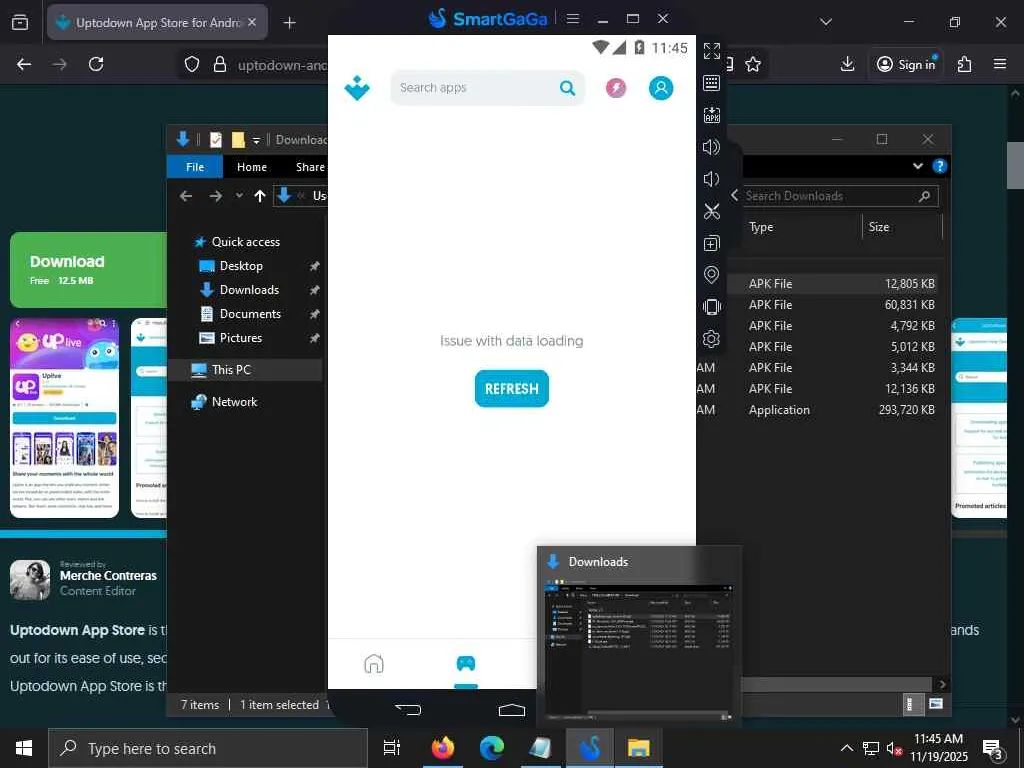Open Microsoft Edge from the taskbar
This screenshot has height=768, width=1024.
point(492,748)
